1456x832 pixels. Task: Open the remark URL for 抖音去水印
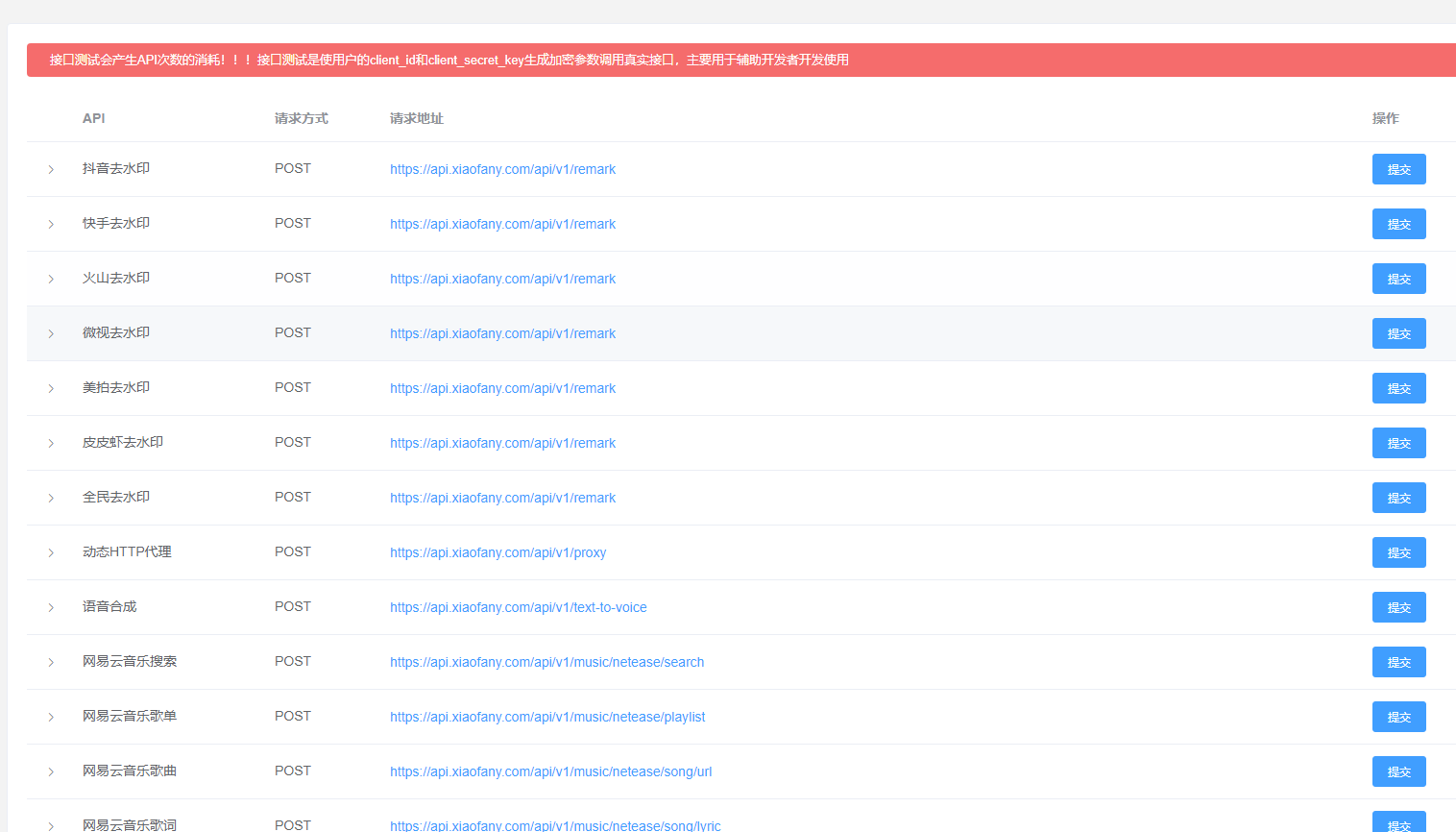click(x=502, y=169)
